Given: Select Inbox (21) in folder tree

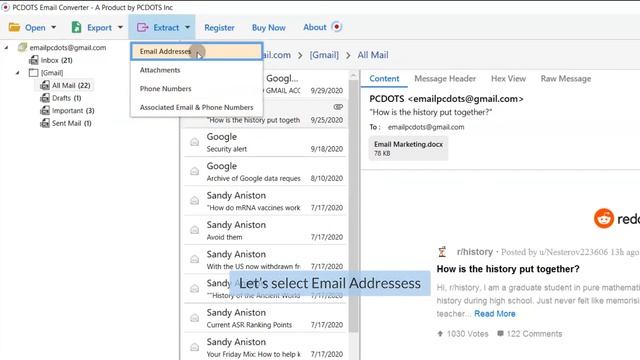Looking at the screenshot, I should pyautogui.click(x=56, y=60).
